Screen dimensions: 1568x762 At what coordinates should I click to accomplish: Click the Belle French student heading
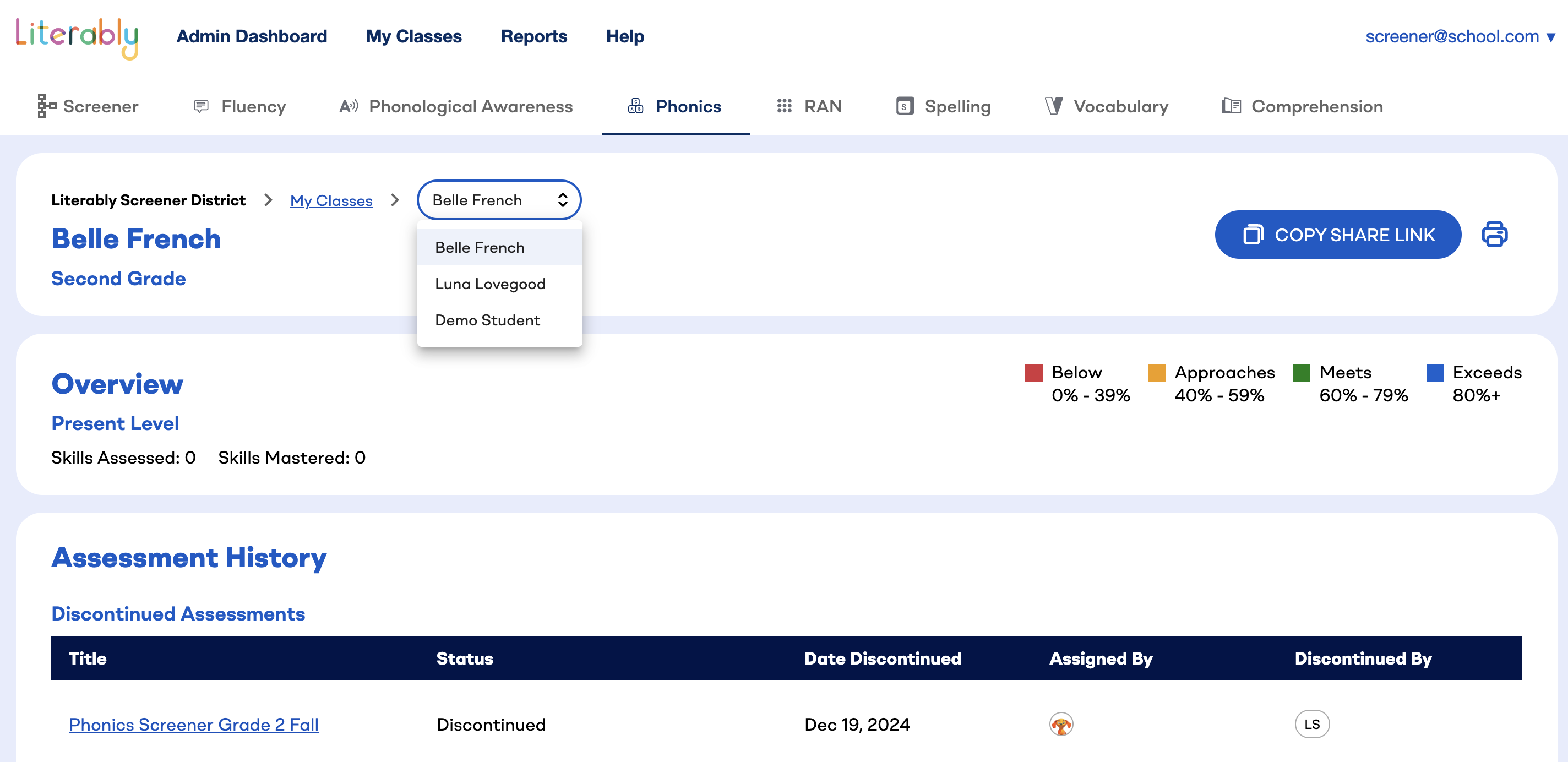(x=136, y=238)
